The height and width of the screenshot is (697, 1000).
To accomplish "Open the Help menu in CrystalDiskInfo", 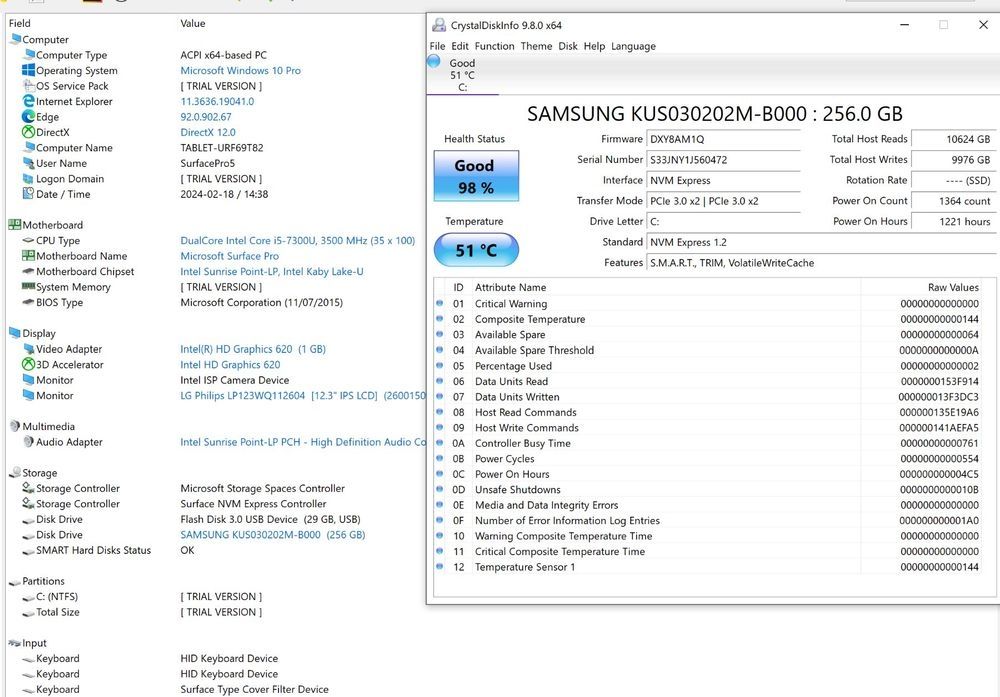I will point(594,46).
